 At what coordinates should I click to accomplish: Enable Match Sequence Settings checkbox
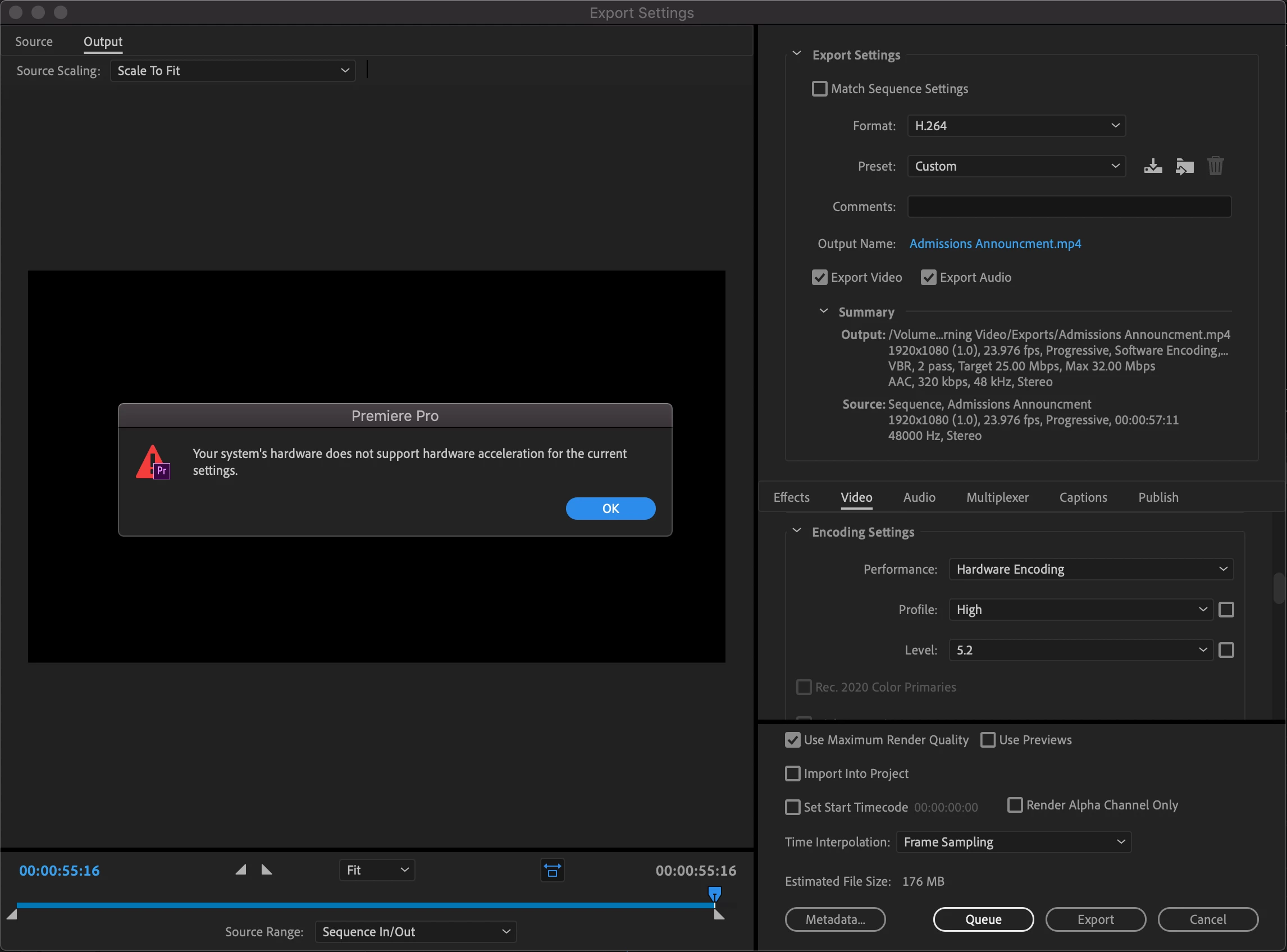point(819,89)
